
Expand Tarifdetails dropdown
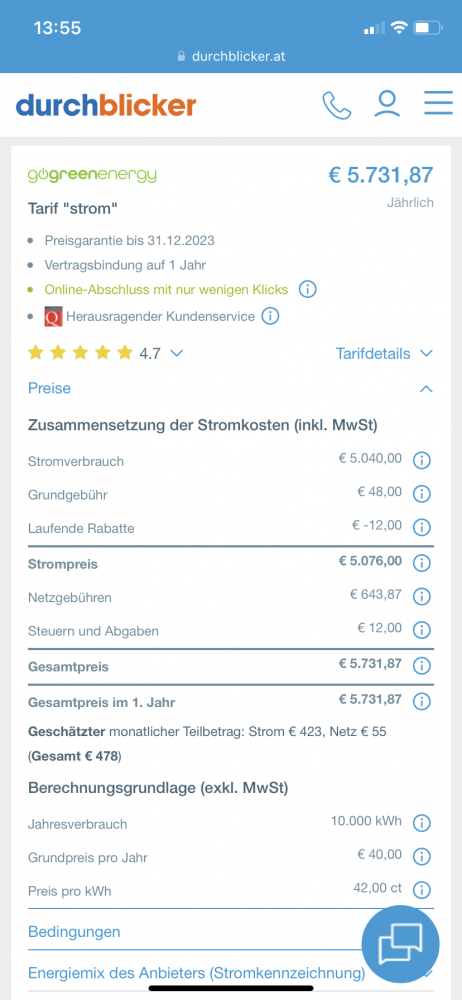click(x=385, y=353)
